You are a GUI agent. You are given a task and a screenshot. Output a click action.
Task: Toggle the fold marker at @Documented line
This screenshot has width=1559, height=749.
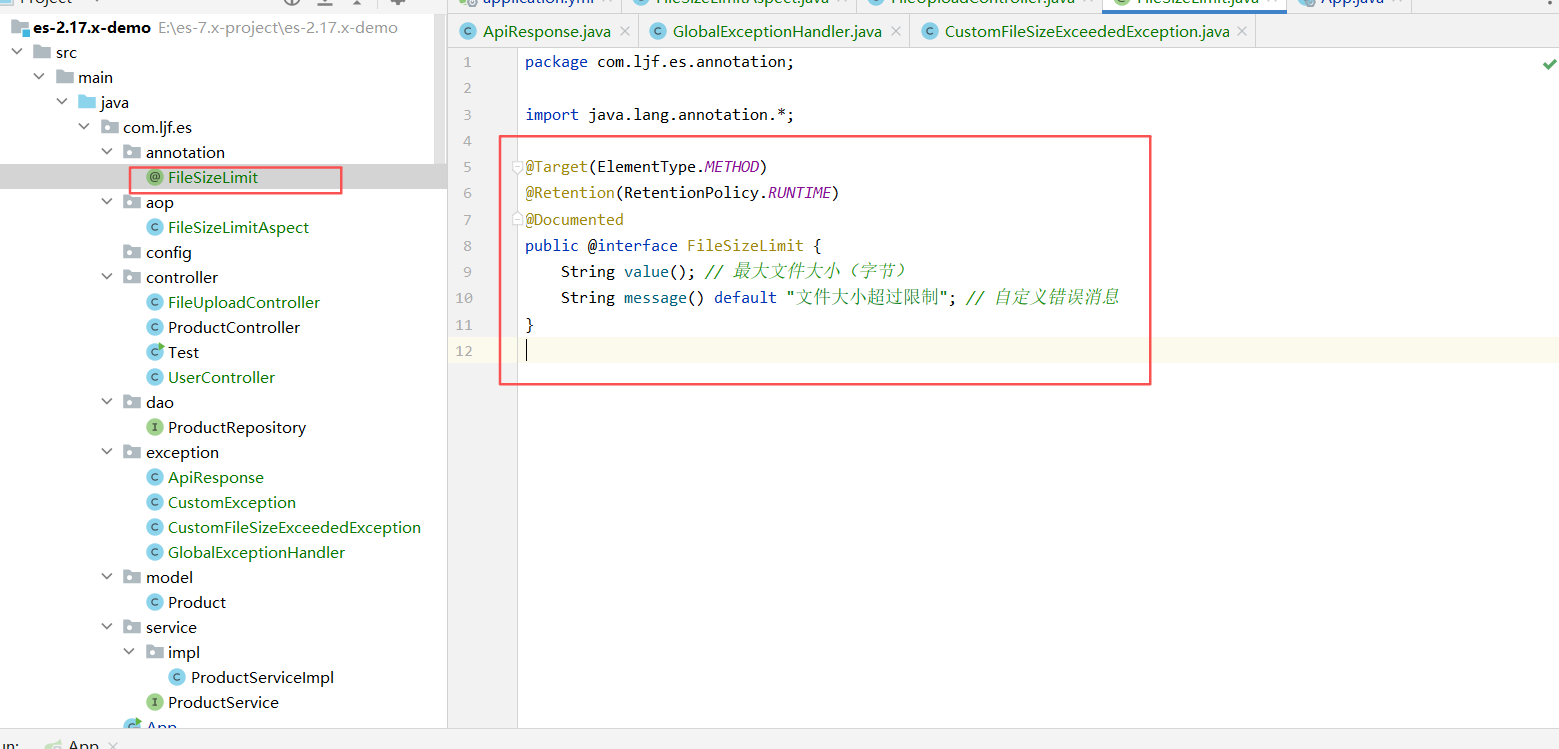tap(518, 219)
